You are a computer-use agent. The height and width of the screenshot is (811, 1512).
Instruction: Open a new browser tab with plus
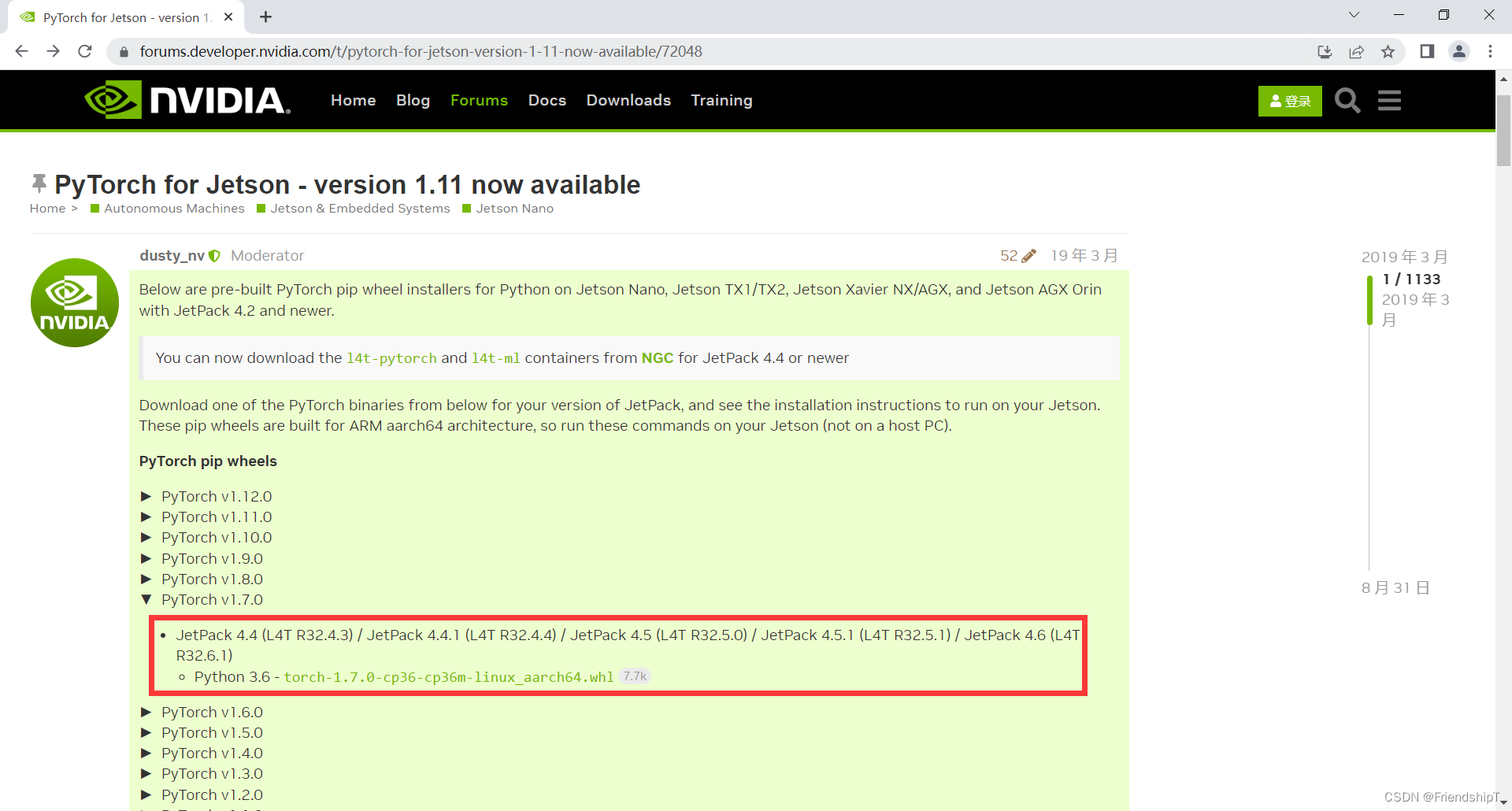coord(266,17)
